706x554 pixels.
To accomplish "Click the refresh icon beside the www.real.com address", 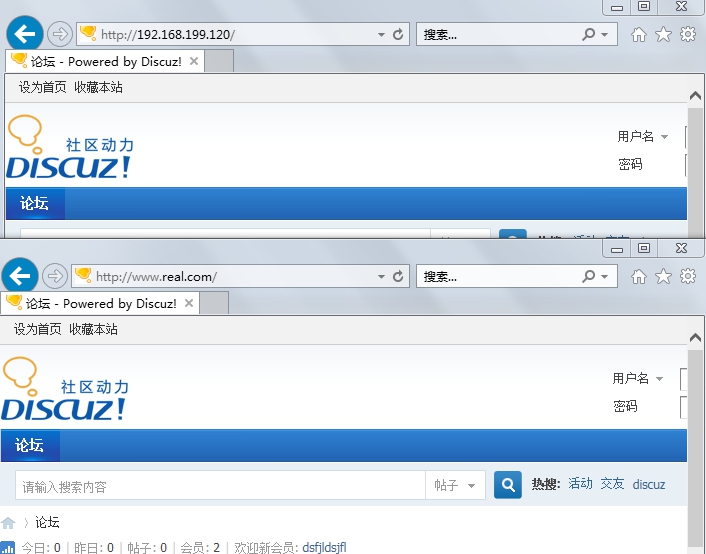I will 399,276.
